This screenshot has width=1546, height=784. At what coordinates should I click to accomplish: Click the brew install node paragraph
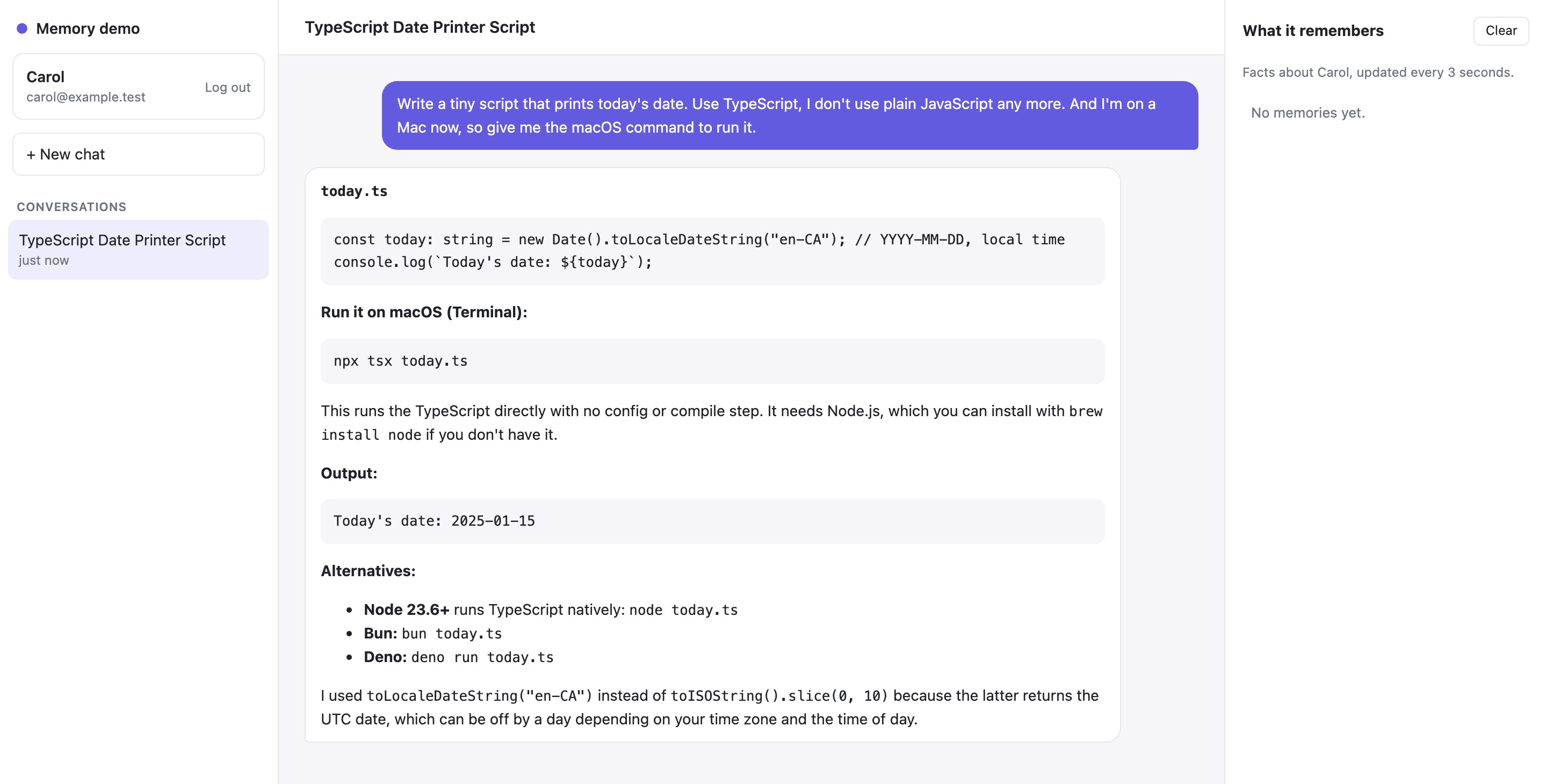(x=712, y=423)
